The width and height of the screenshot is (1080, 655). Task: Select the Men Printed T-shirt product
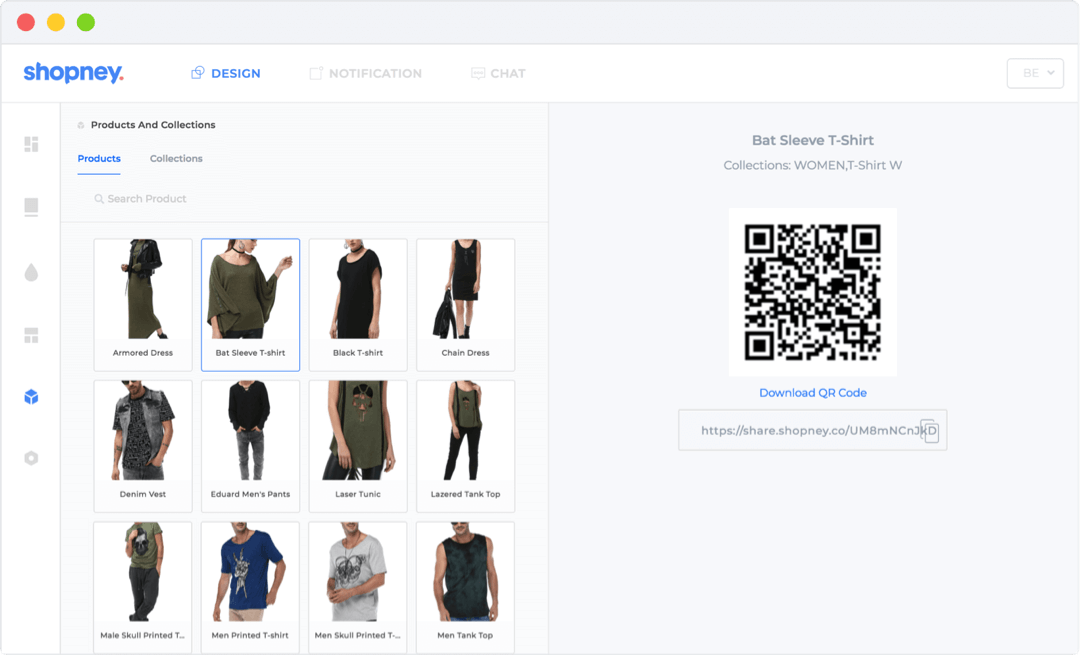click(x=251, y=587)
